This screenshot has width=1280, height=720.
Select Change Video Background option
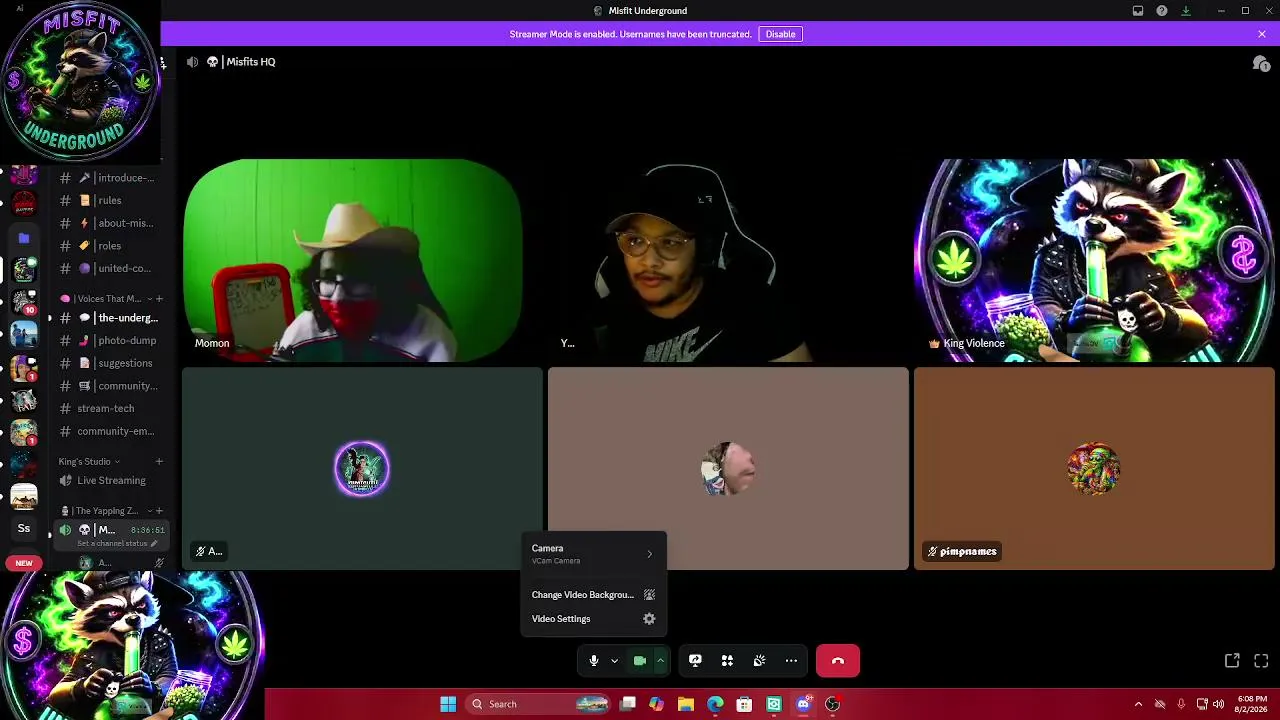(x=593, y=595)
